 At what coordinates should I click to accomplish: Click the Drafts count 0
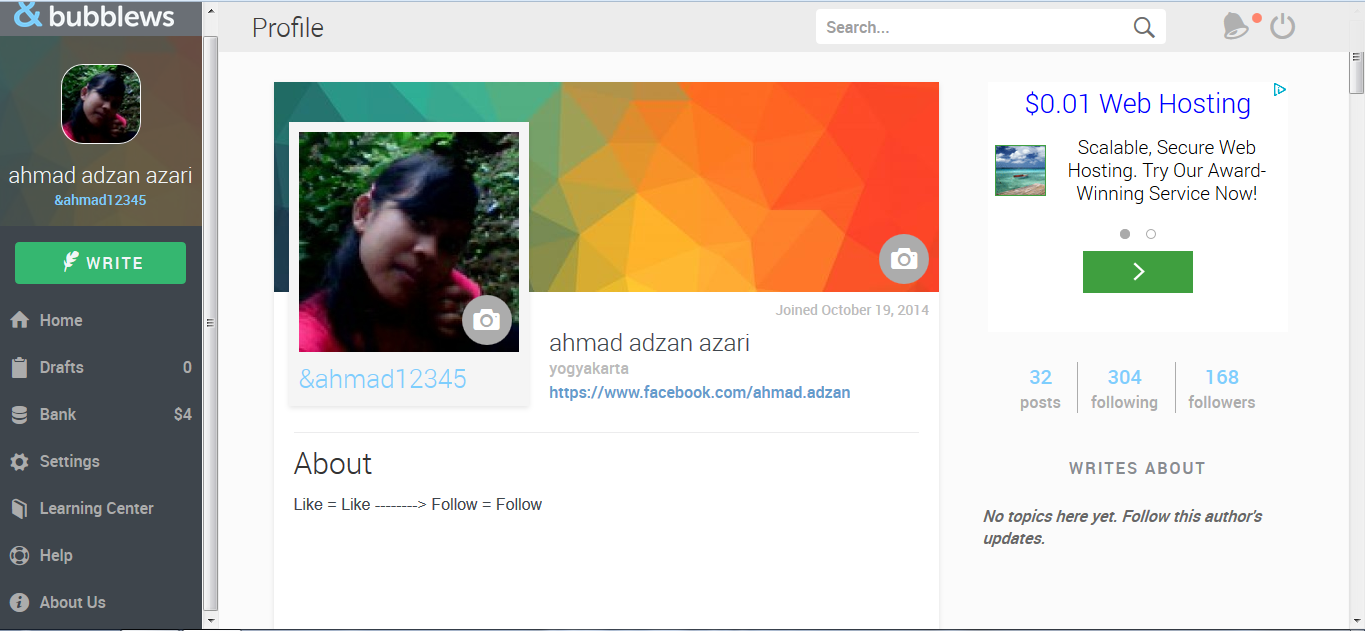click(187, 367)
